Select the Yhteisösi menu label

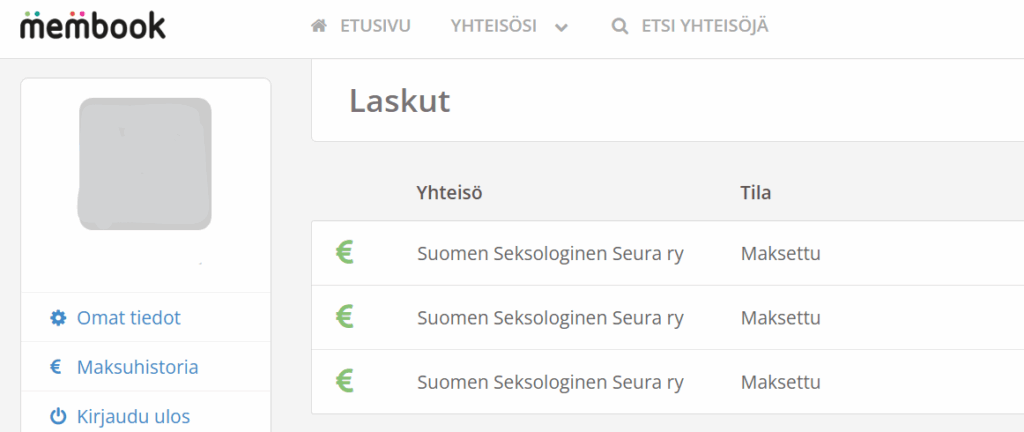pos(494,27)
